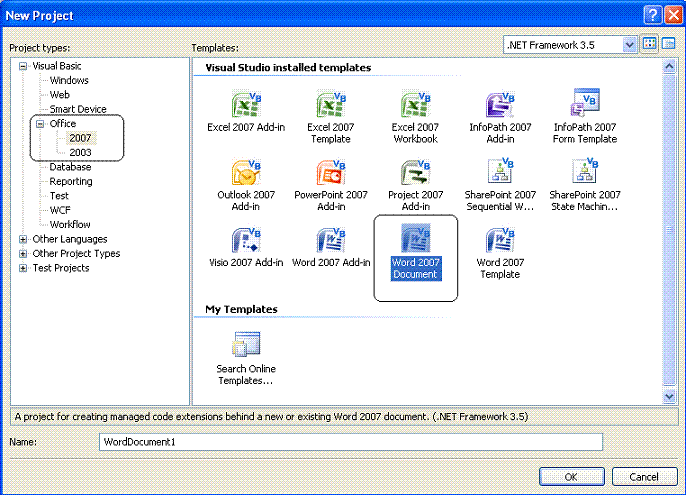Click templates scrollbar down arrow
Image resolution: width=686 pixels, height=495 pixels.
click(669, 397)
